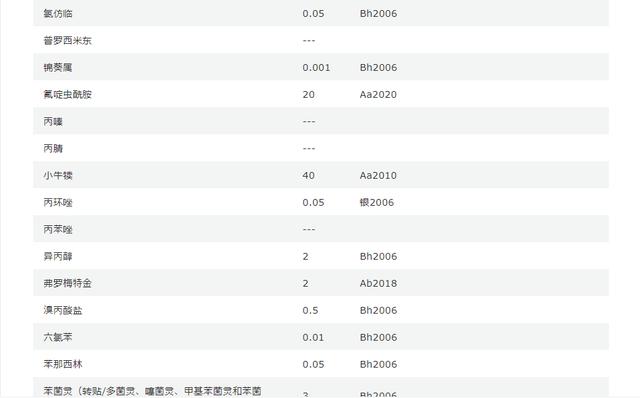640x398 pixels.
Task: Click the '弗罗梅特金' name cell
Action: coord(67,283)
